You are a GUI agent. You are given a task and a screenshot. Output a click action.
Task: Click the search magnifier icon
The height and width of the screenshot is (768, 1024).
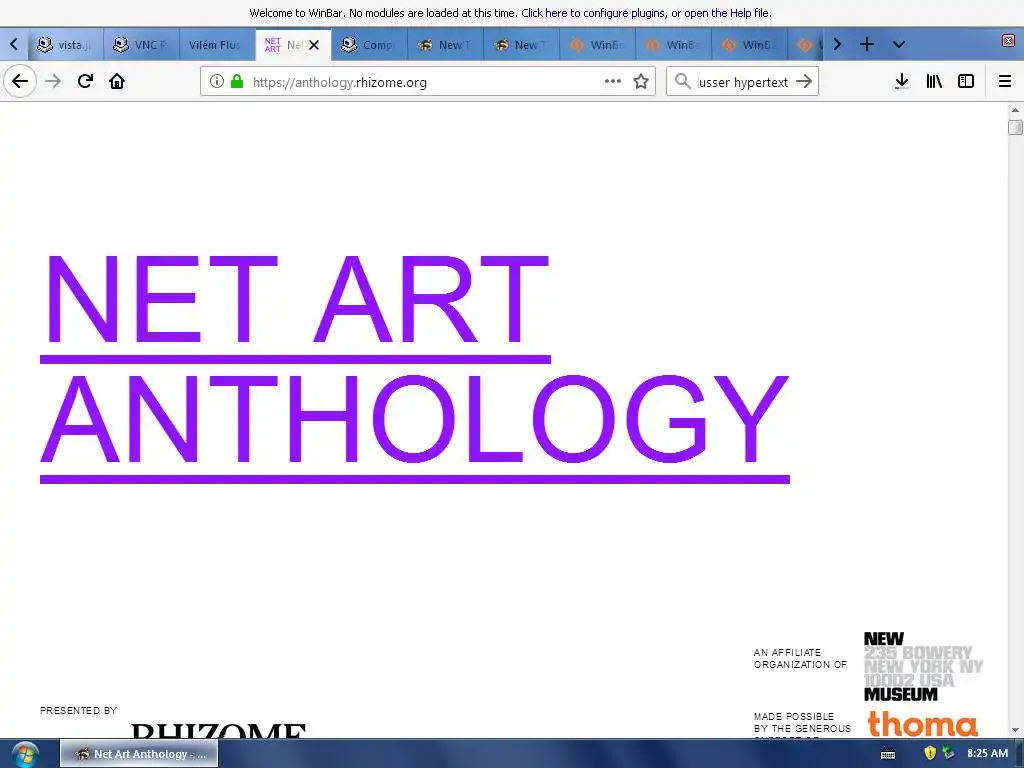coord(682,81)
